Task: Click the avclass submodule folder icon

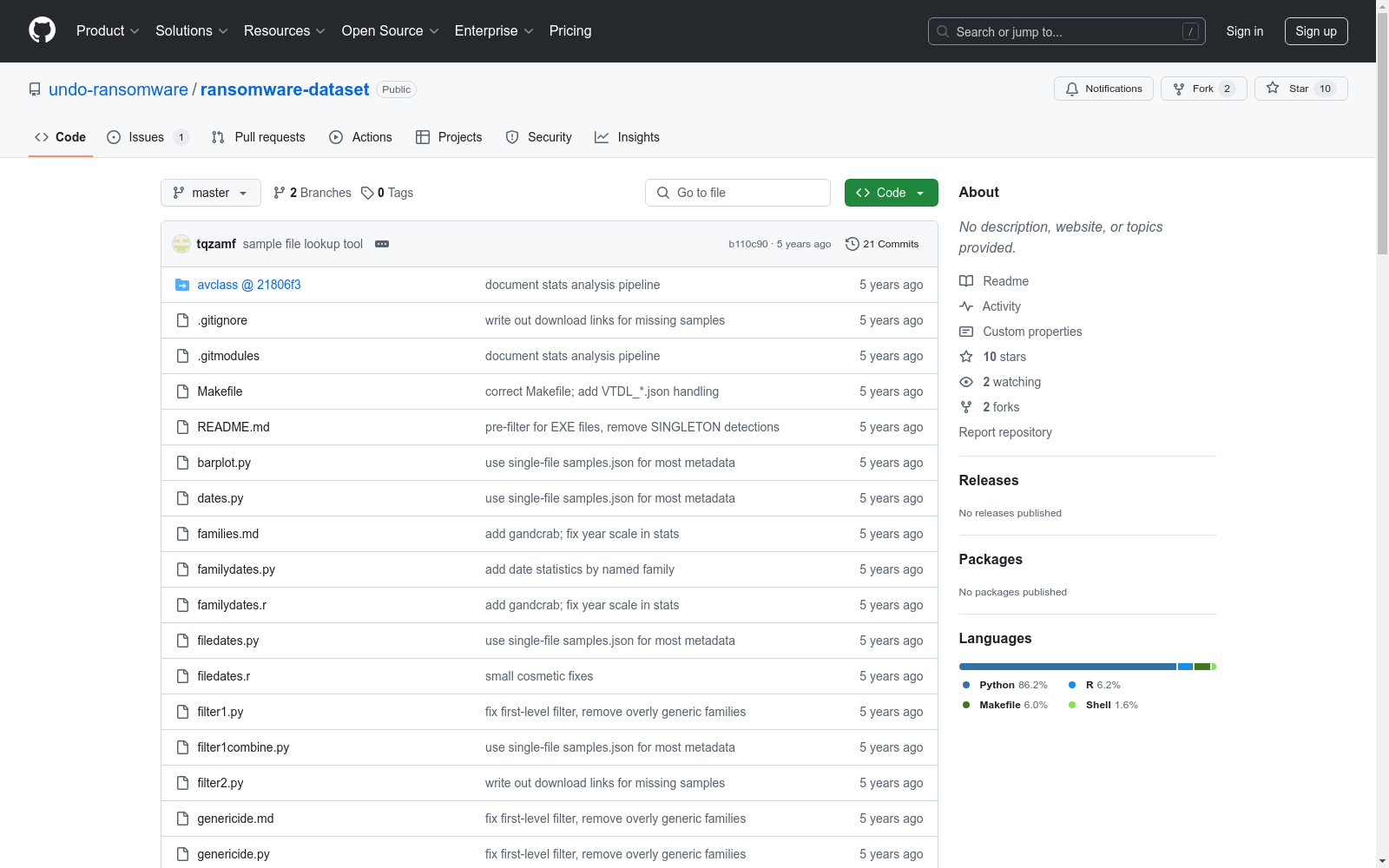Action: 182,285
